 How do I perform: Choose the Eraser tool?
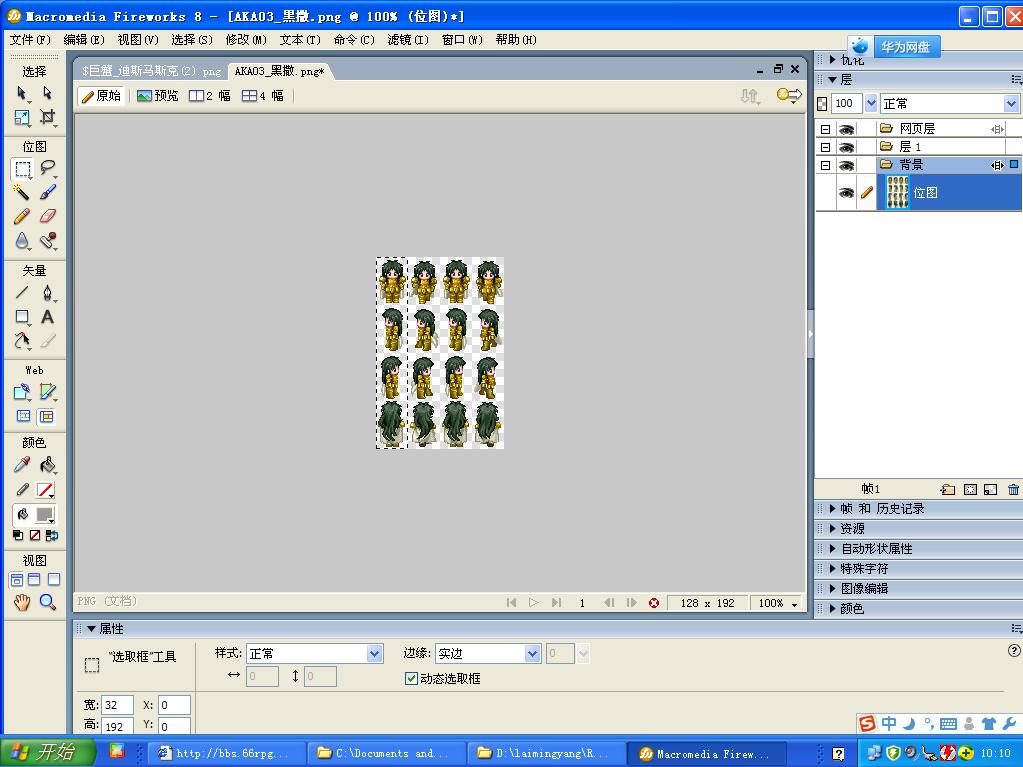[47, 216]
